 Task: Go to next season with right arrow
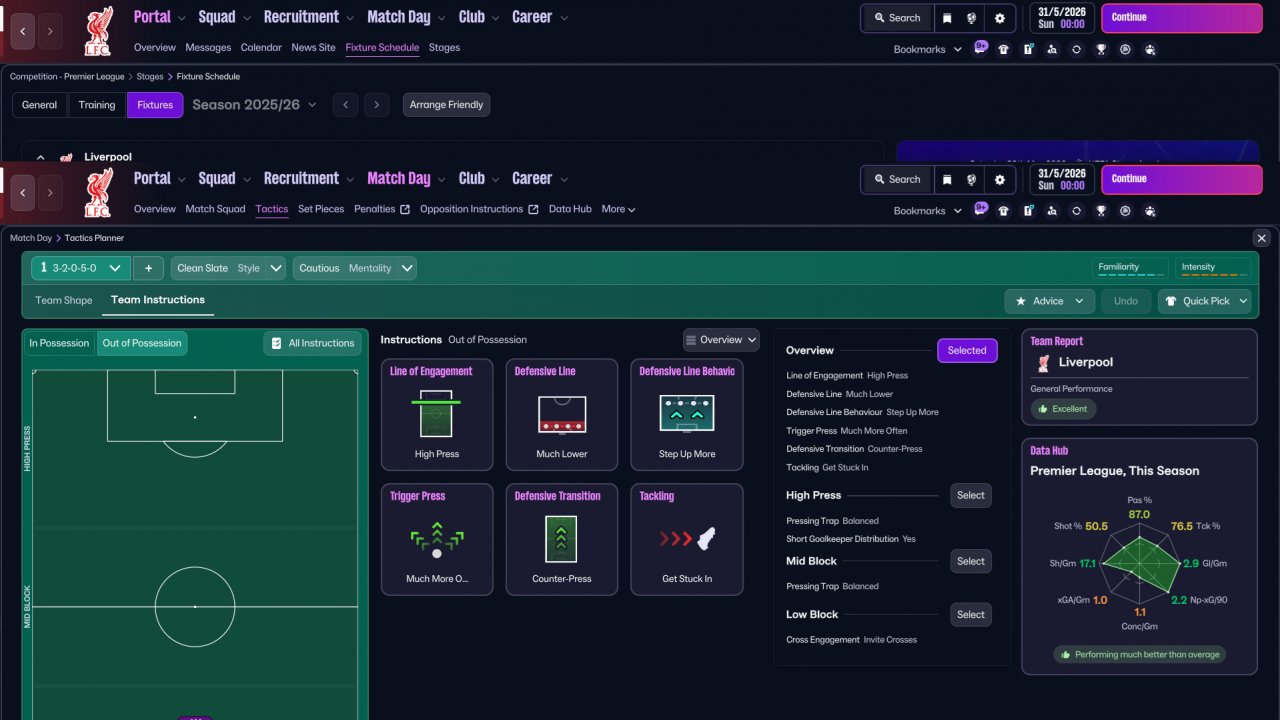pos(376,105)
